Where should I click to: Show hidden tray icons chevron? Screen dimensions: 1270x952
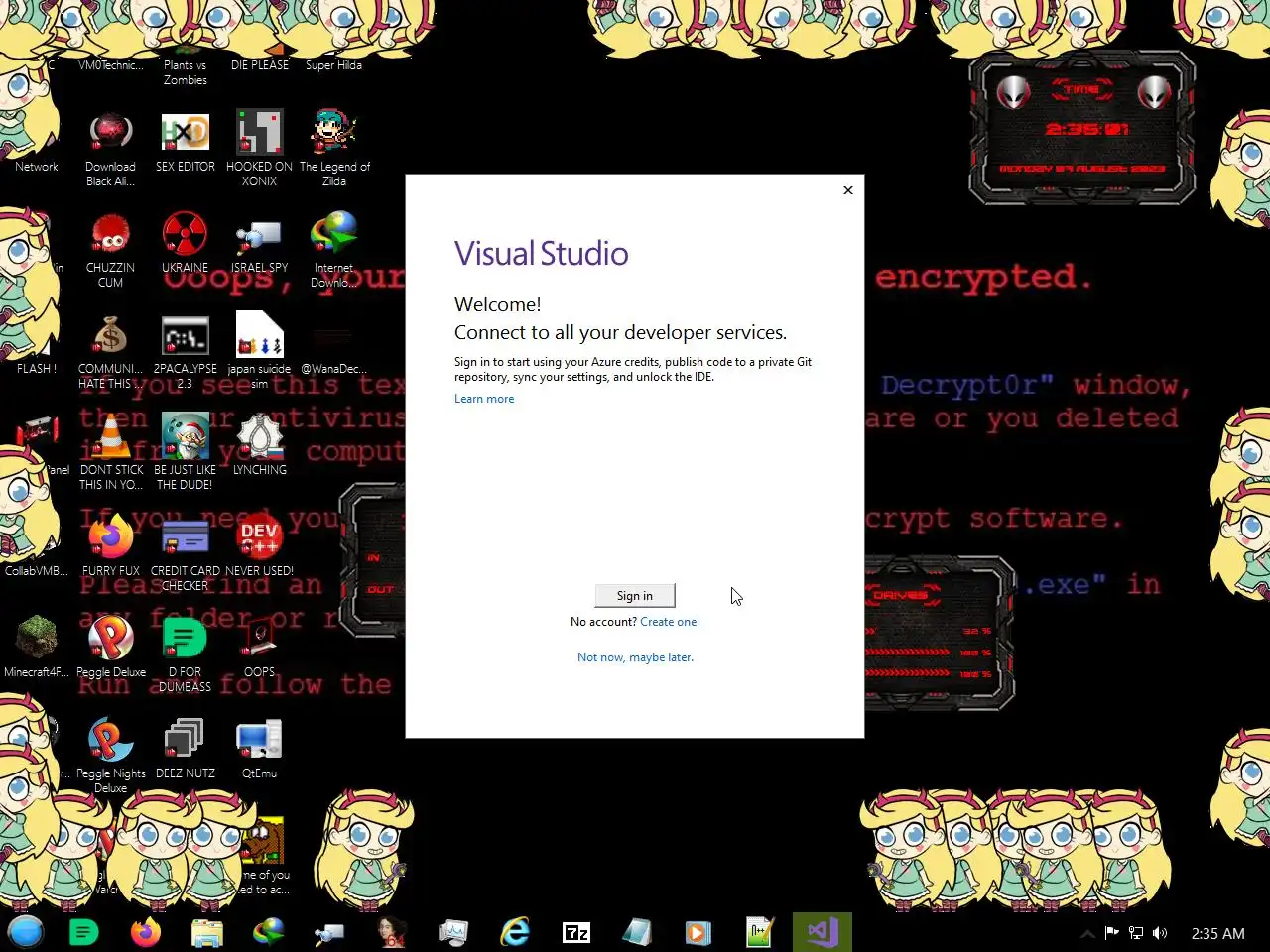pyautogui.click(x=1087, y=933)
